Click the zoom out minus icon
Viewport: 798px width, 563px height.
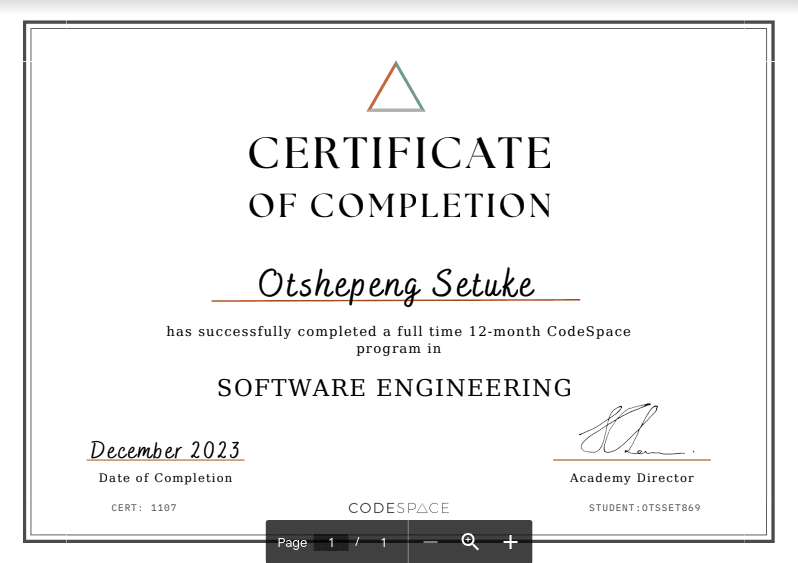pyautogui.click(x=431, y=542)
